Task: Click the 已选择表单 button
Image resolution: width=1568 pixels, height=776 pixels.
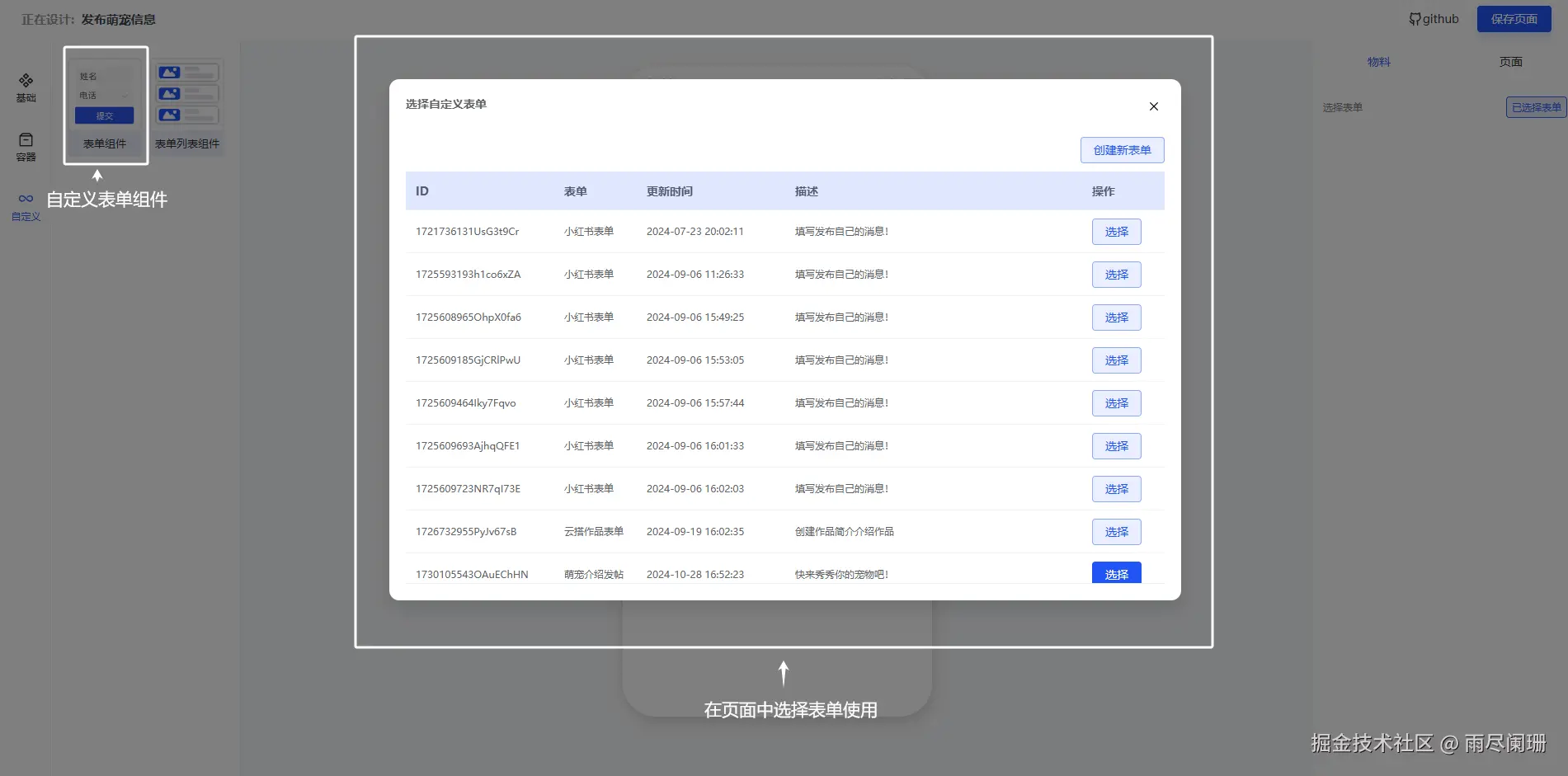Action: tap(1536, 107)
